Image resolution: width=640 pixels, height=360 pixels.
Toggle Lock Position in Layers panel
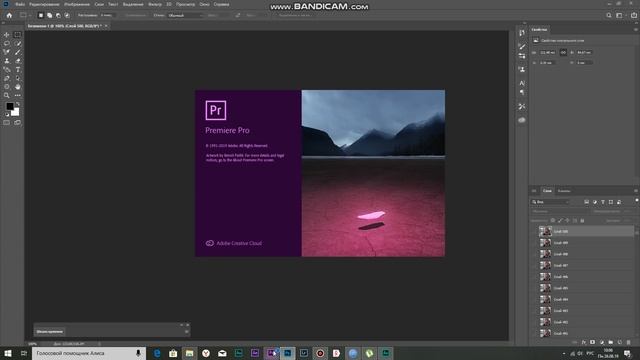567,220
